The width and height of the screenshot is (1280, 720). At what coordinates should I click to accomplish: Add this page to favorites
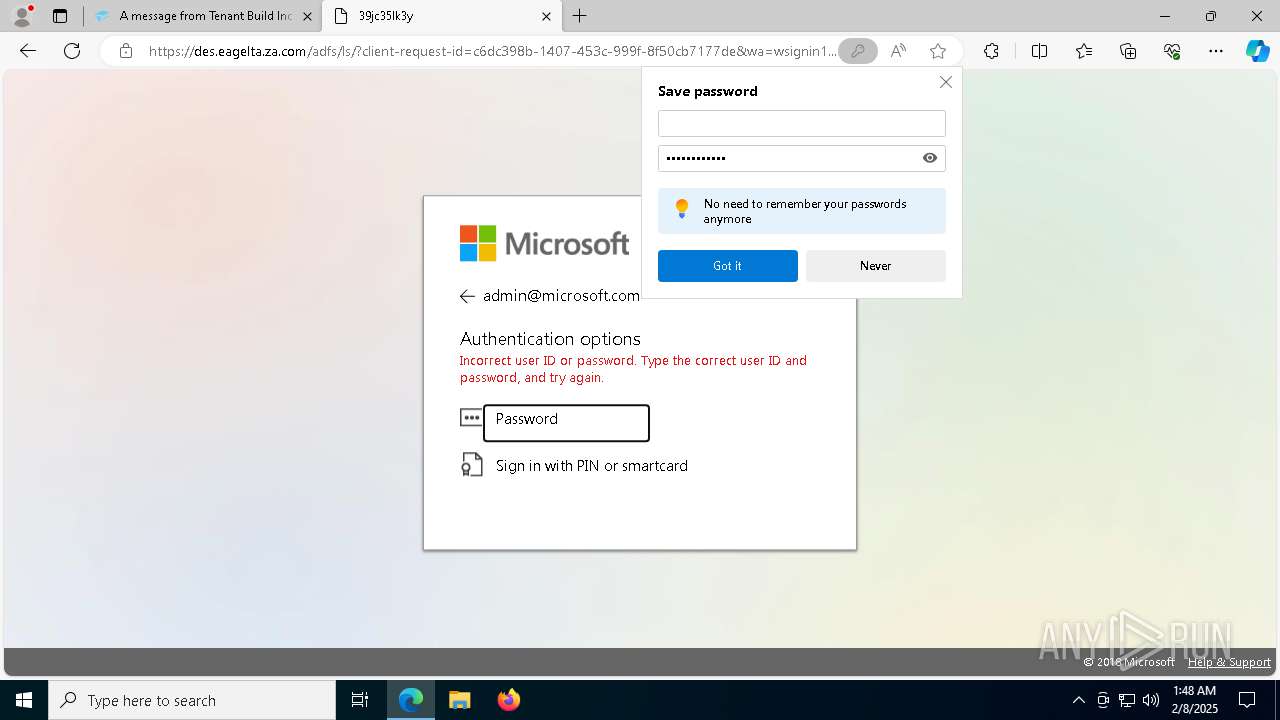point(937,51)
